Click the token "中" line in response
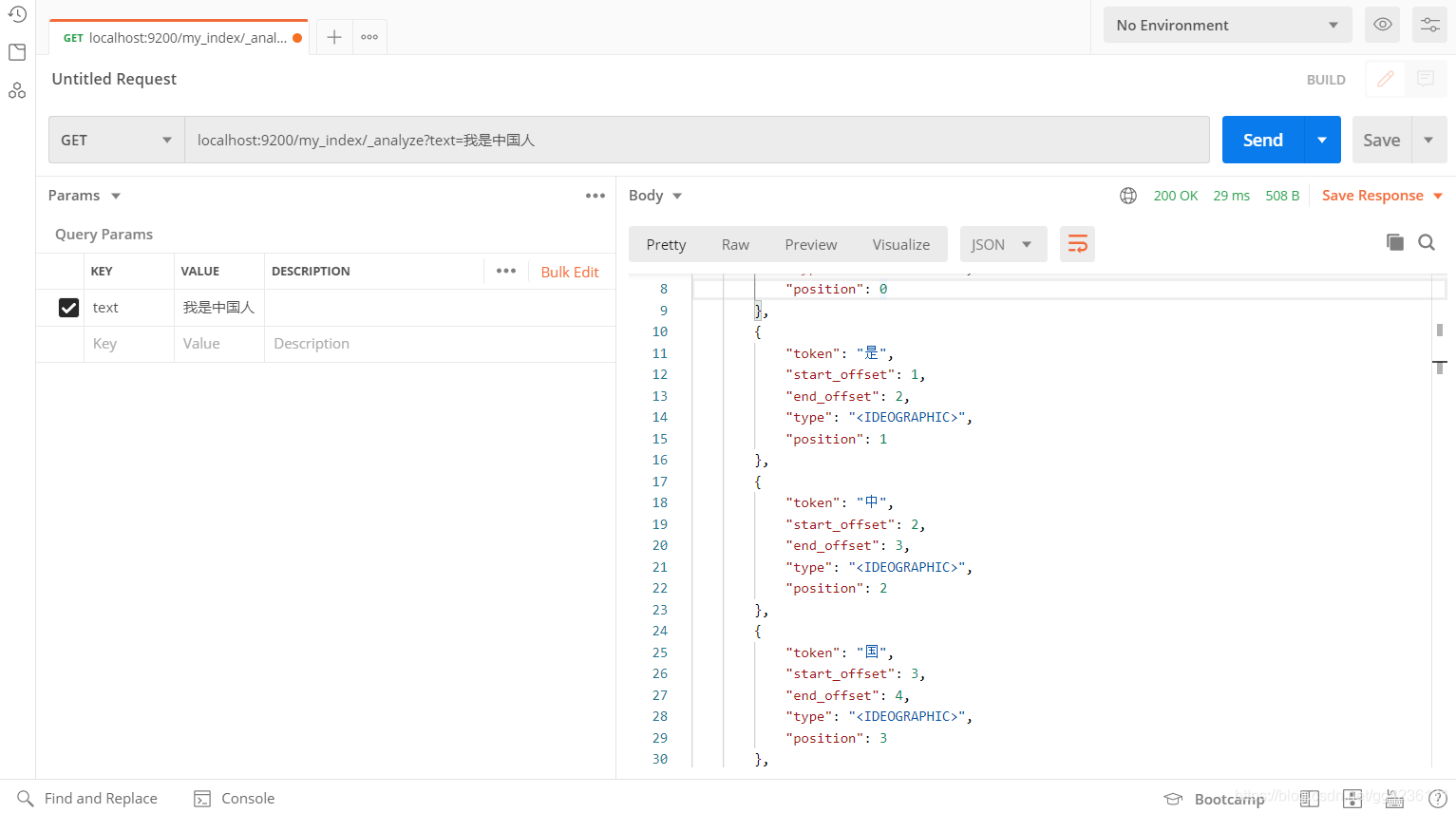The image size is (1456, 813). click(840, 502)
